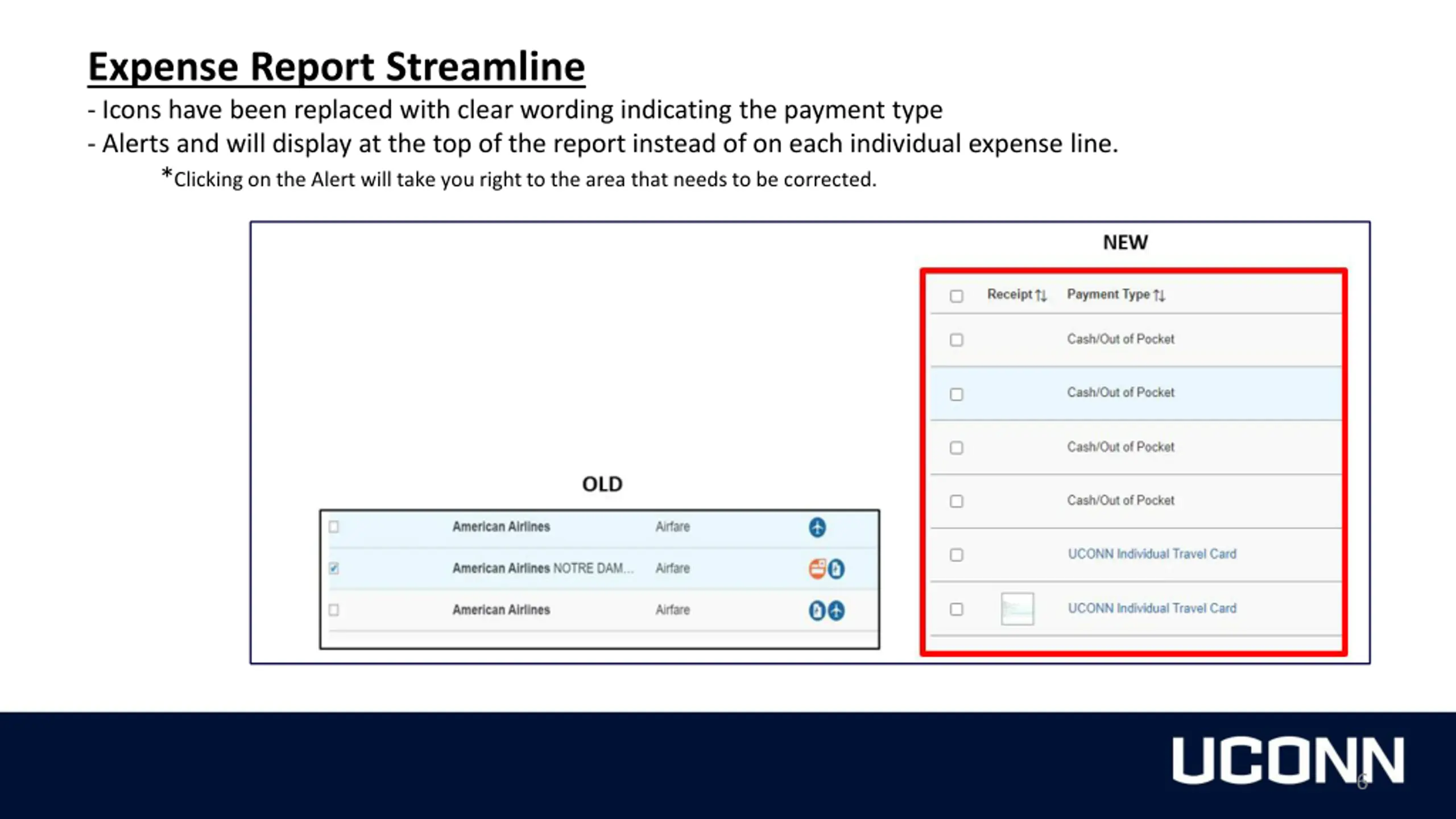Sort by the Receipt column header

(1010, 294)
